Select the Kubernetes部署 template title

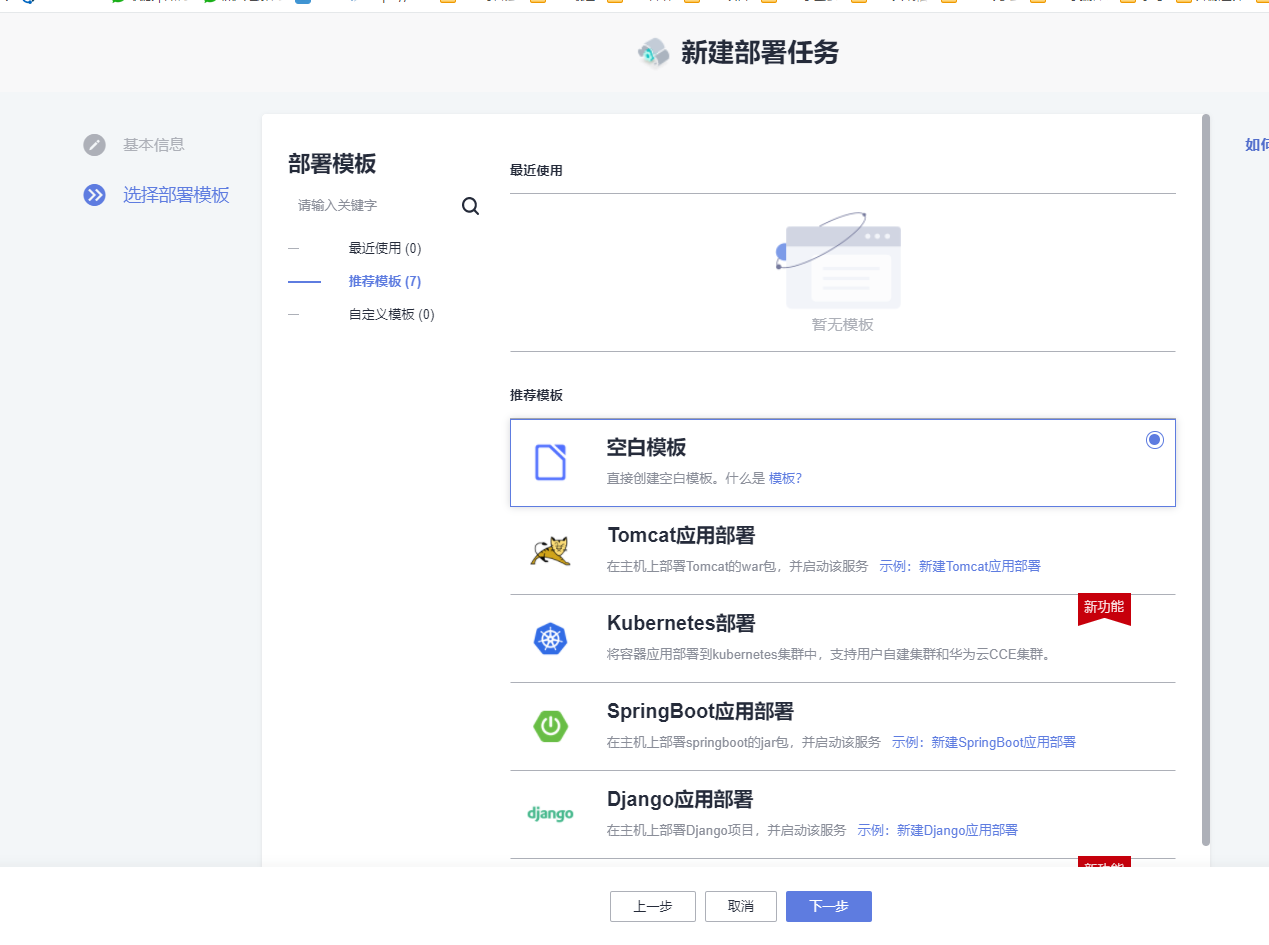tap(681, 623)
